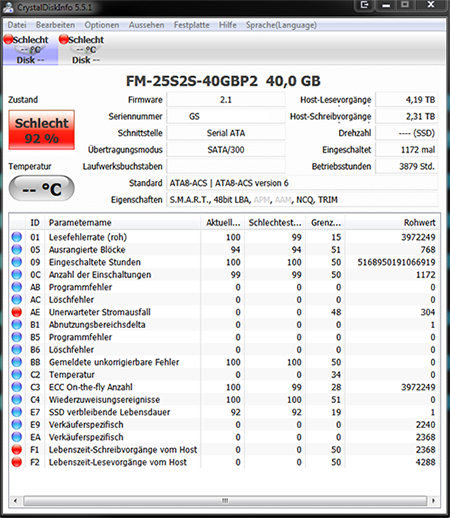Open the Datei menu
The height and width of the screenshot is (518, 450).
(x=17, y=25)
